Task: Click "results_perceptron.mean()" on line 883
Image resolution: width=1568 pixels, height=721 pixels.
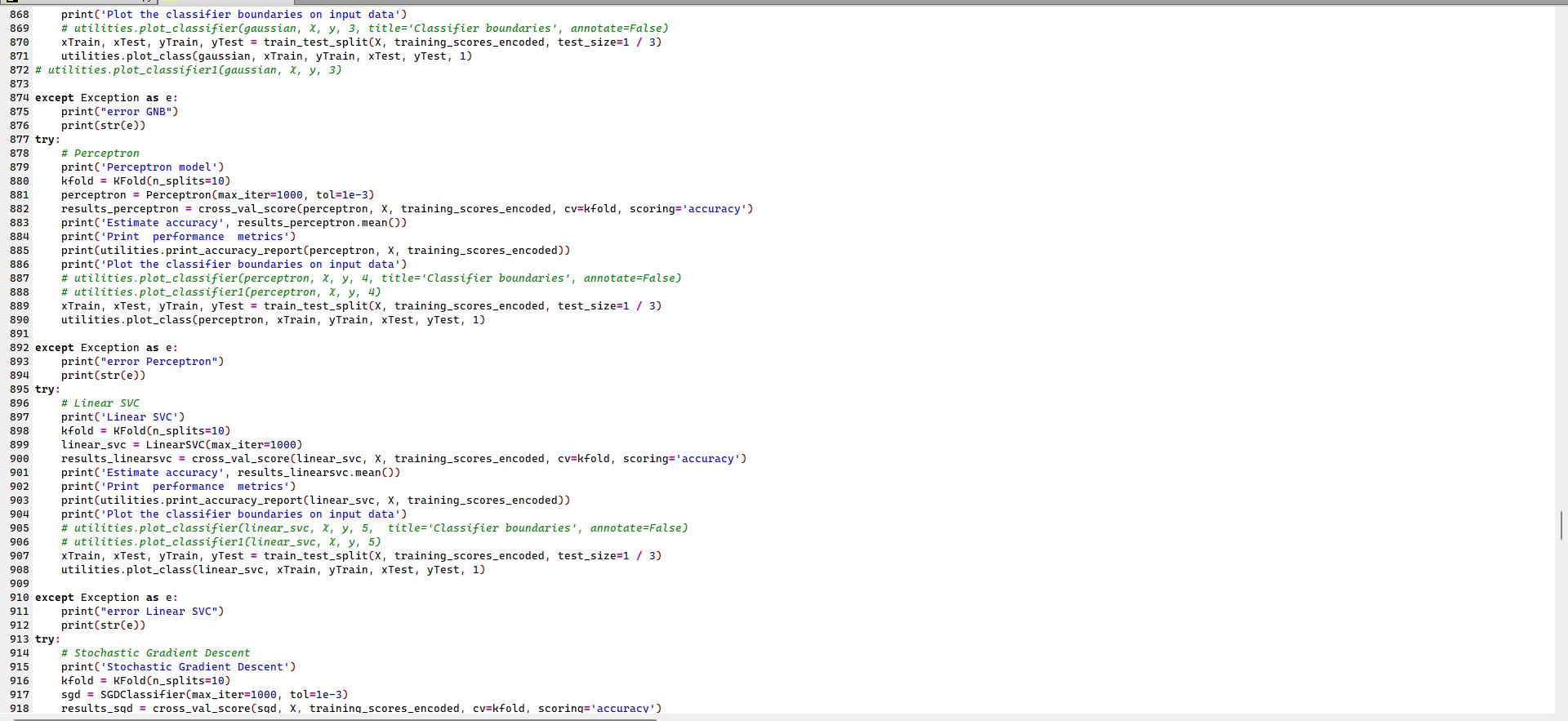Action: pyautogui.click(x=319, y=223)
